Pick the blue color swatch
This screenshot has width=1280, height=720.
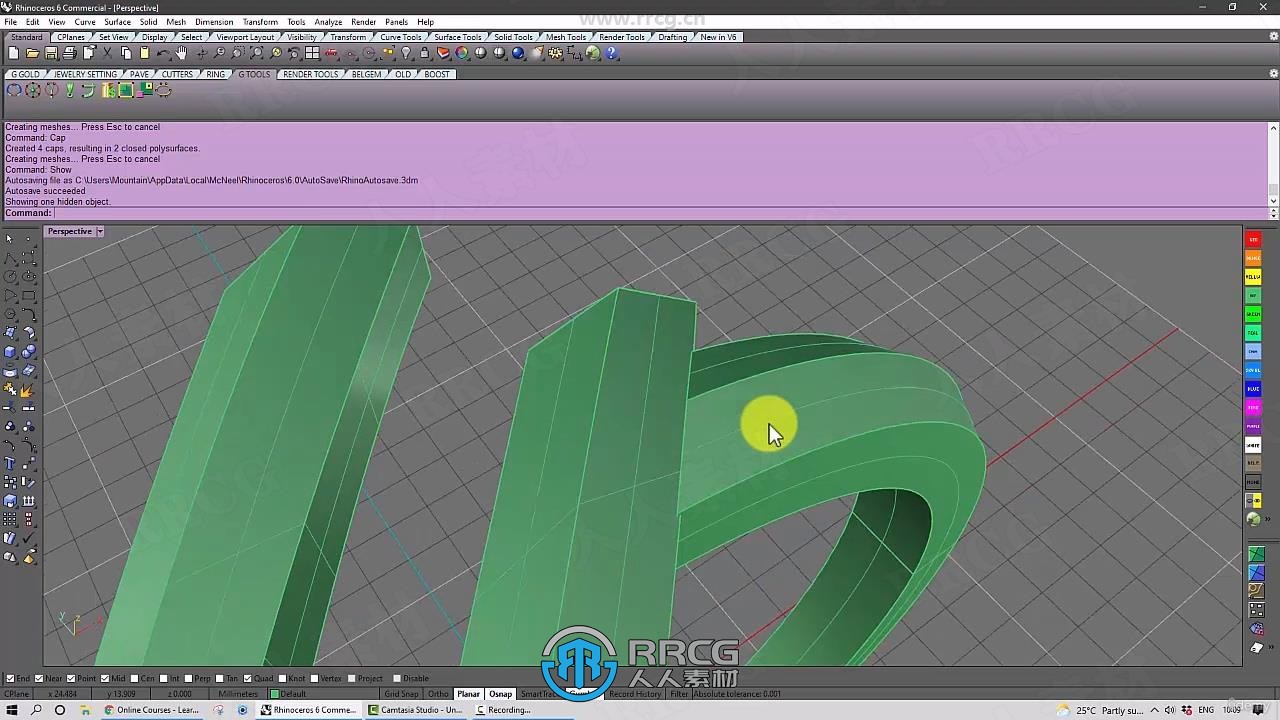click(x=1253, y=389)
